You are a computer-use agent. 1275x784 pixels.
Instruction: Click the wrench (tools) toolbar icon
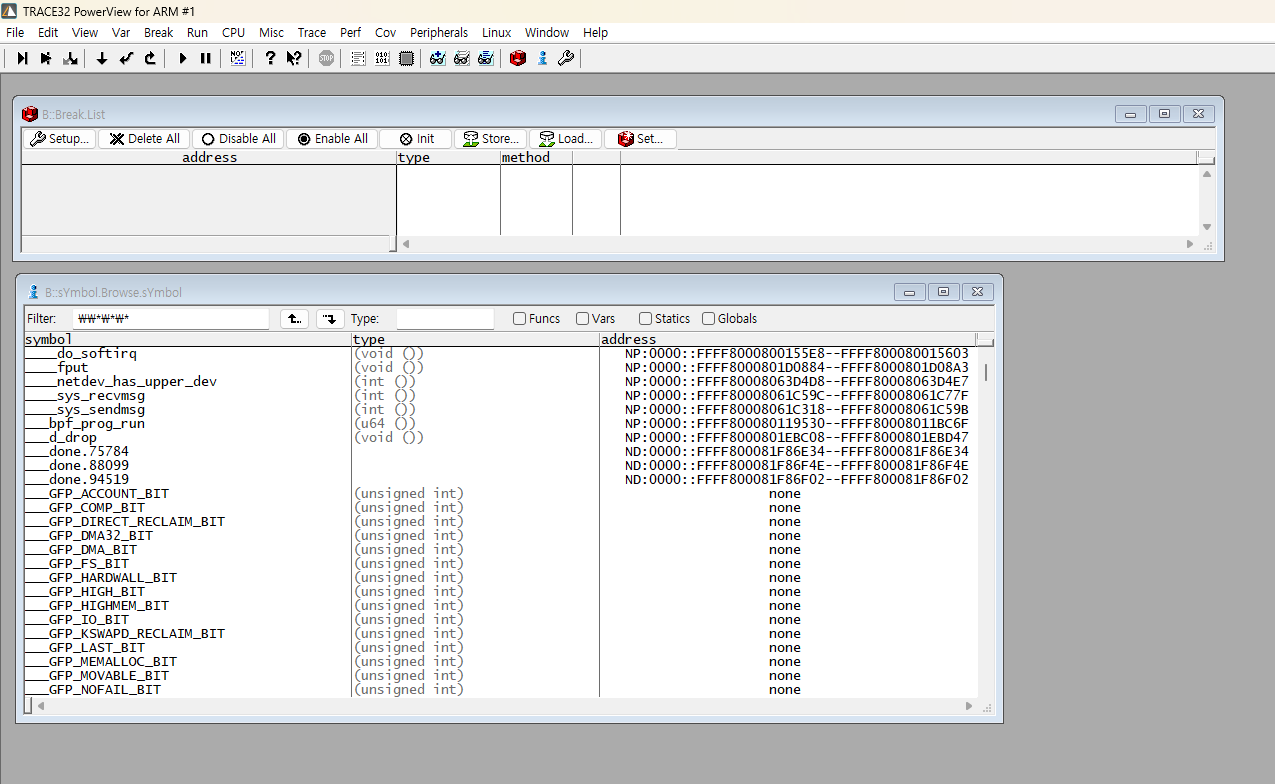point(566,58)
